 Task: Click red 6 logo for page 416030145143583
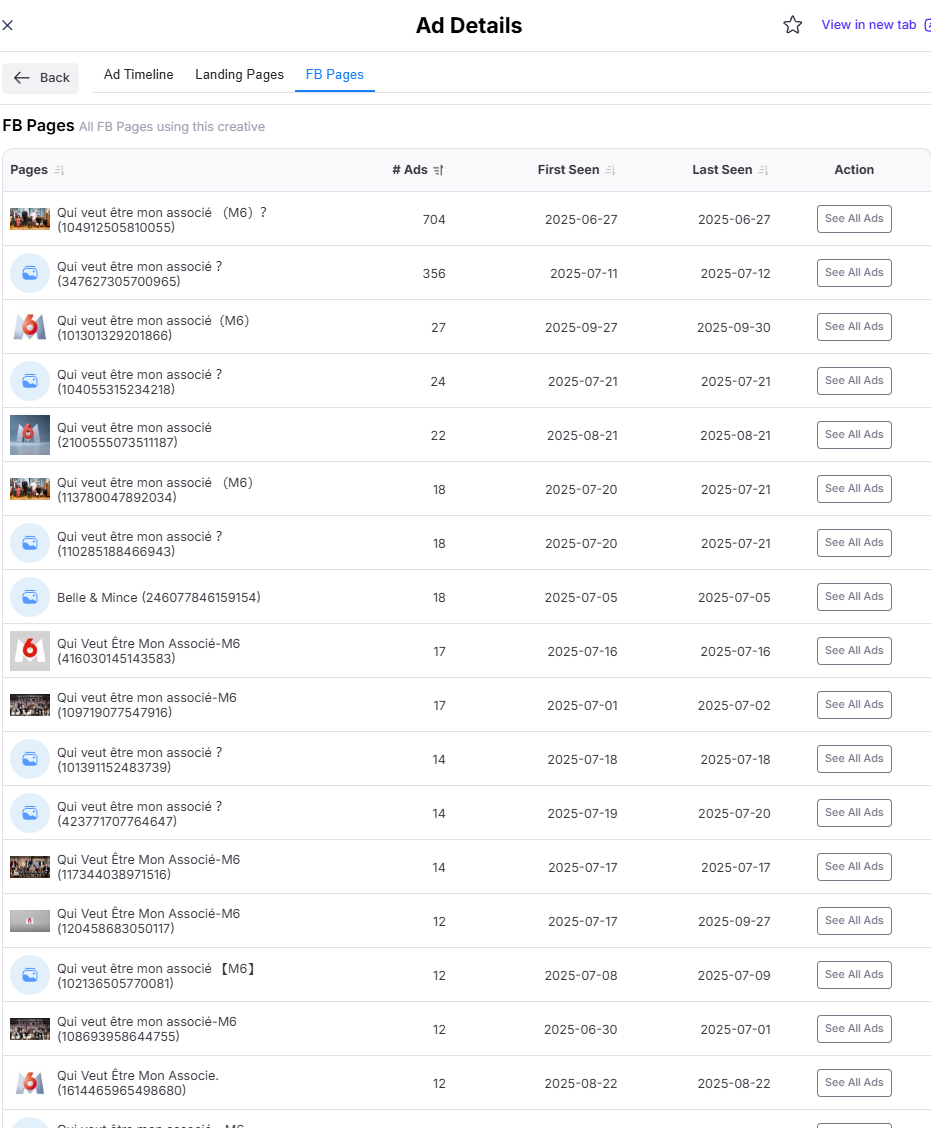(30, 651)
